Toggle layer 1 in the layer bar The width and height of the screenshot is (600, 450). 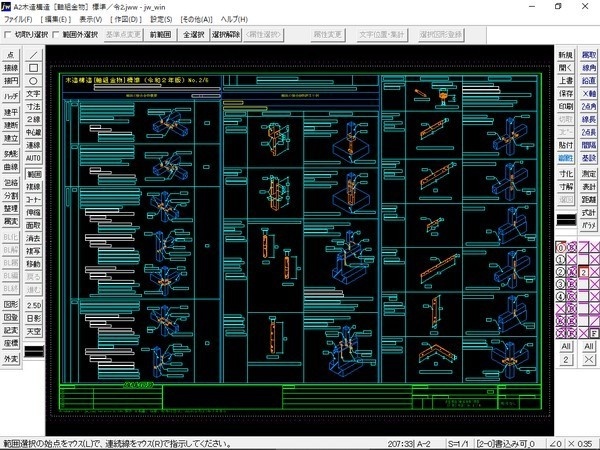coord(560,260)
